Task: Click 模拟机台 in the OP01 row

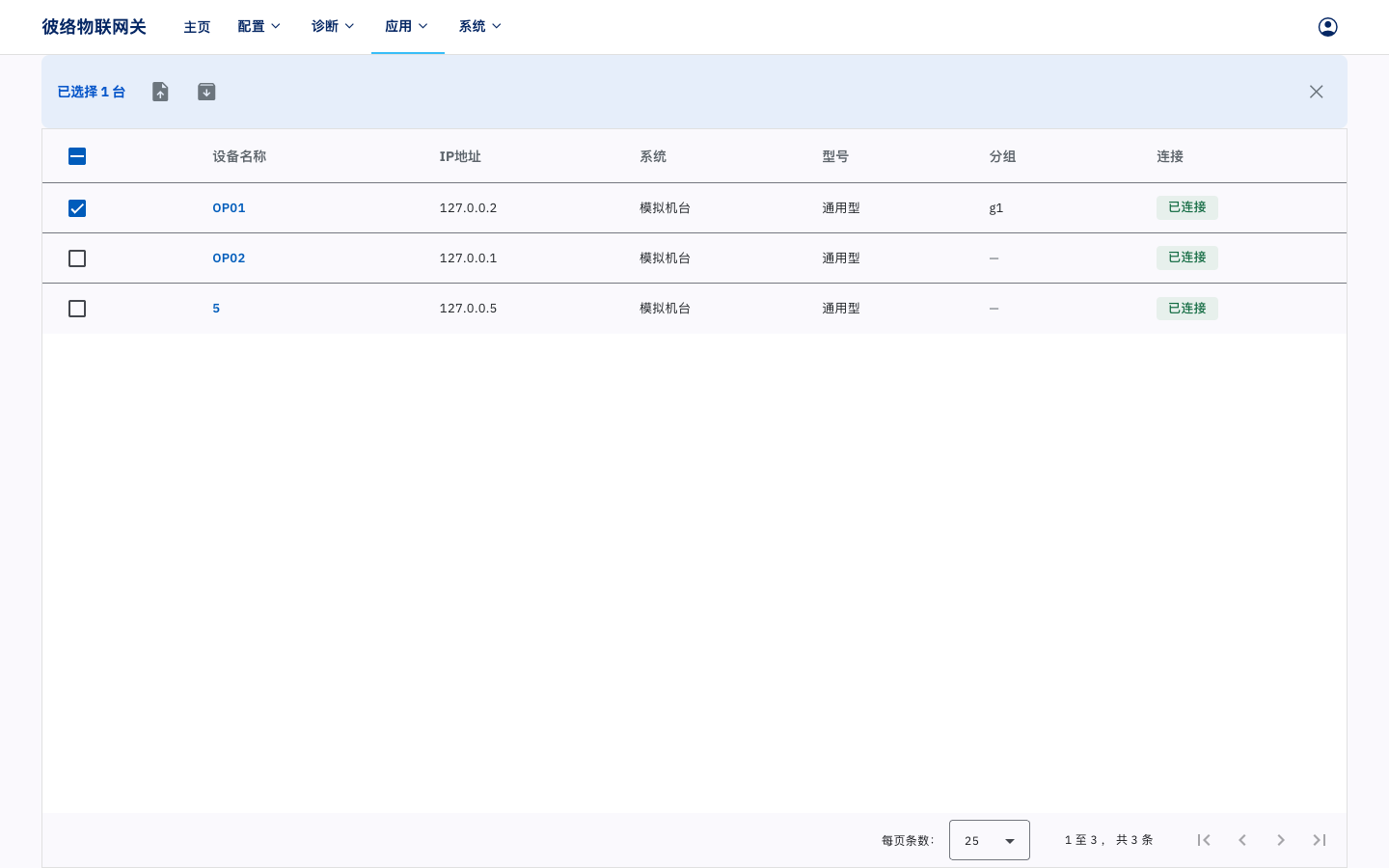Action: [x=665, y=208]
